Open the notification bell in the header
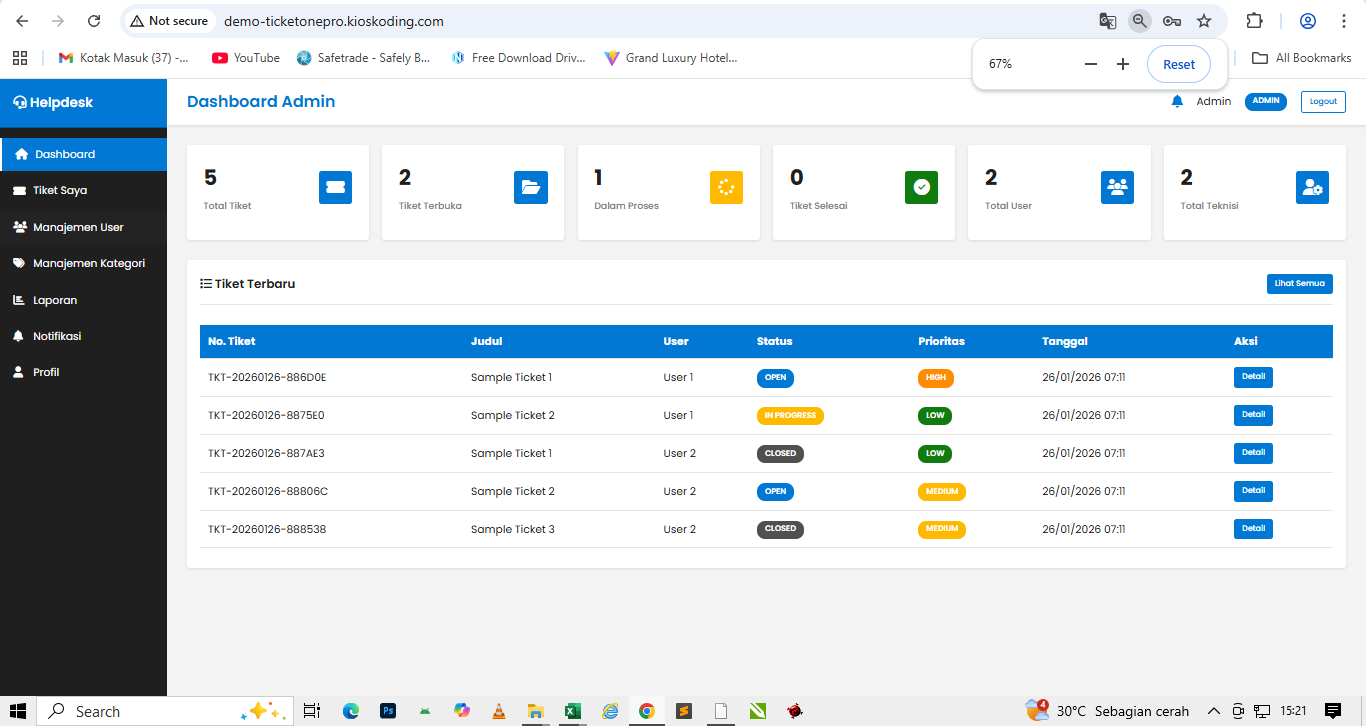This screenshot has height=726, width=1366. coord(1177,101)
